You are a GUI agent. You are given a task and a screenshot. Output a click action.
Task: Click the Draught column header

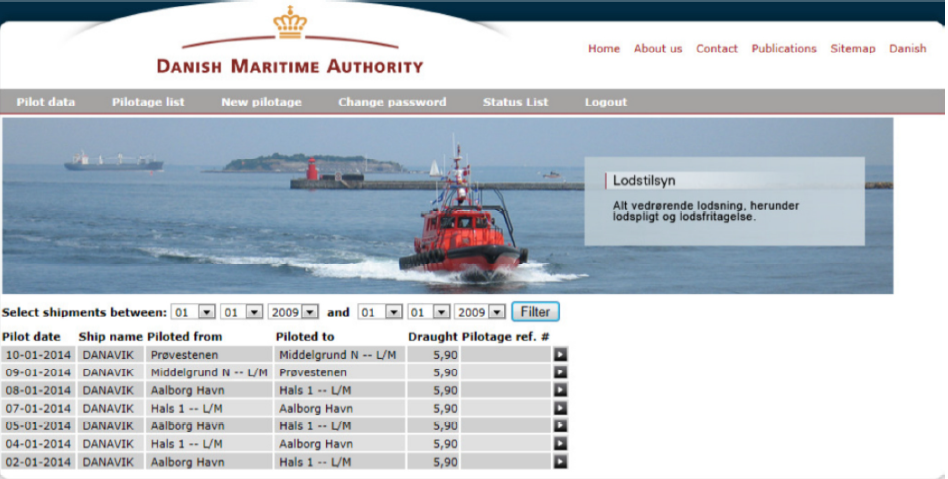pyautogui.click(x=433, y=337)
